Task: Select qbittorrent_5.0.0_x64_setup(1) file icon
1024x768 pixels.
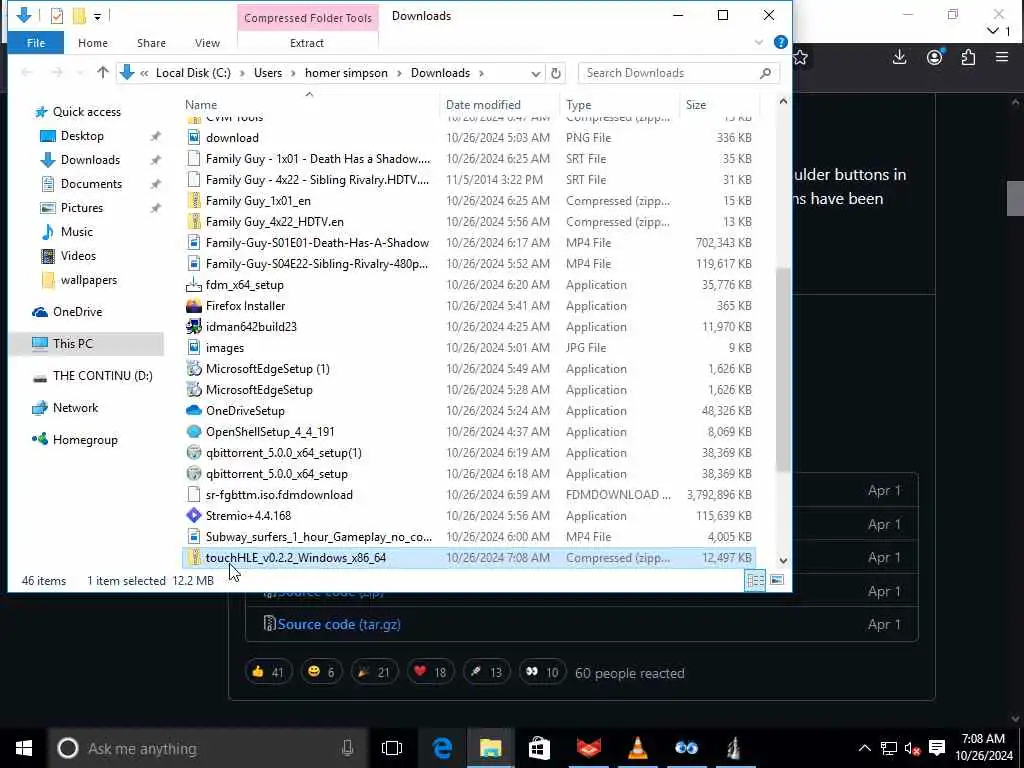Action: tap(194, 453)
